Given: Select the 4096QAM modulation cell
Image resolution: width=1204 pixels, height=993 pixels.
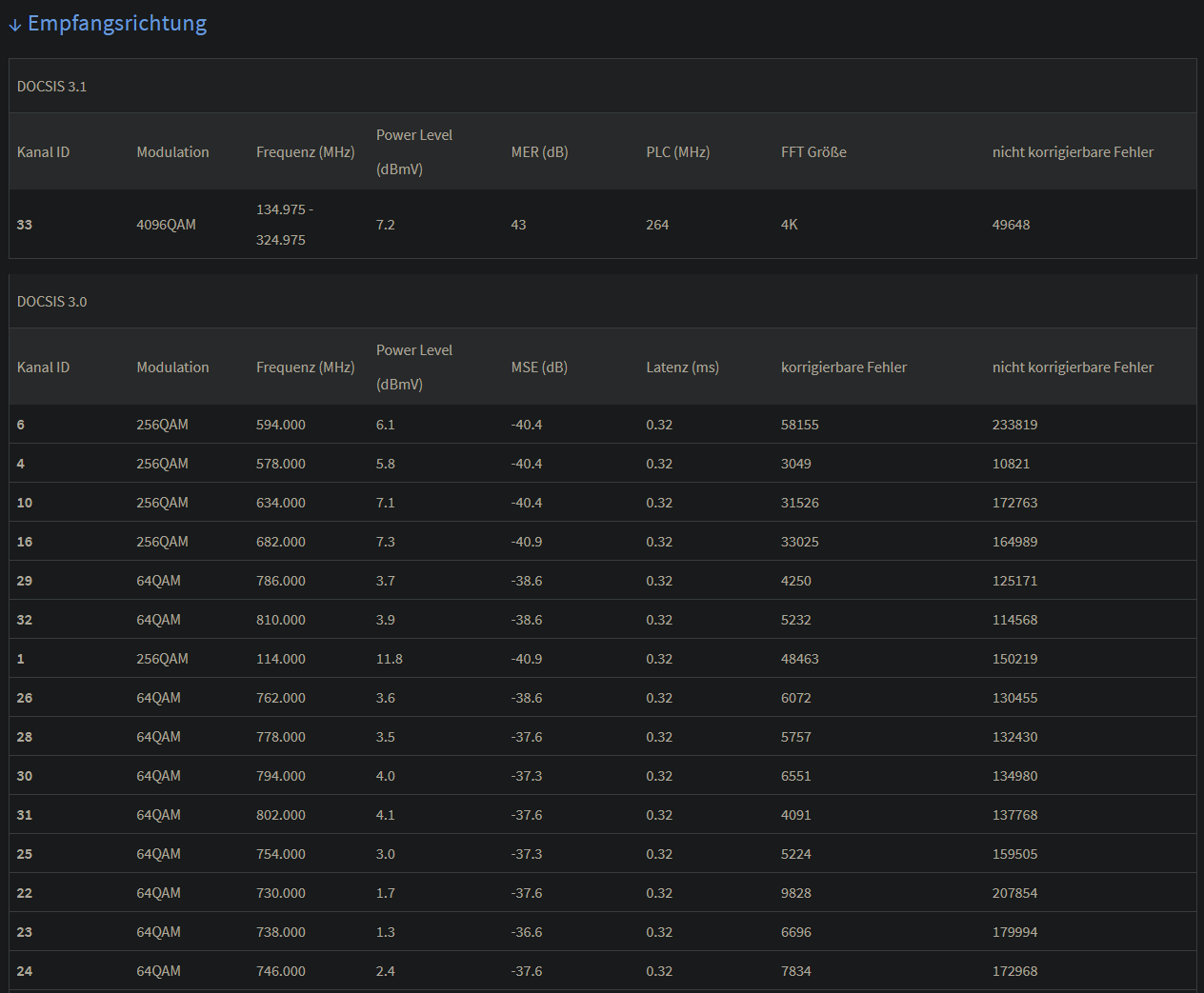Looking at the screenshot, I should (166, 225).
